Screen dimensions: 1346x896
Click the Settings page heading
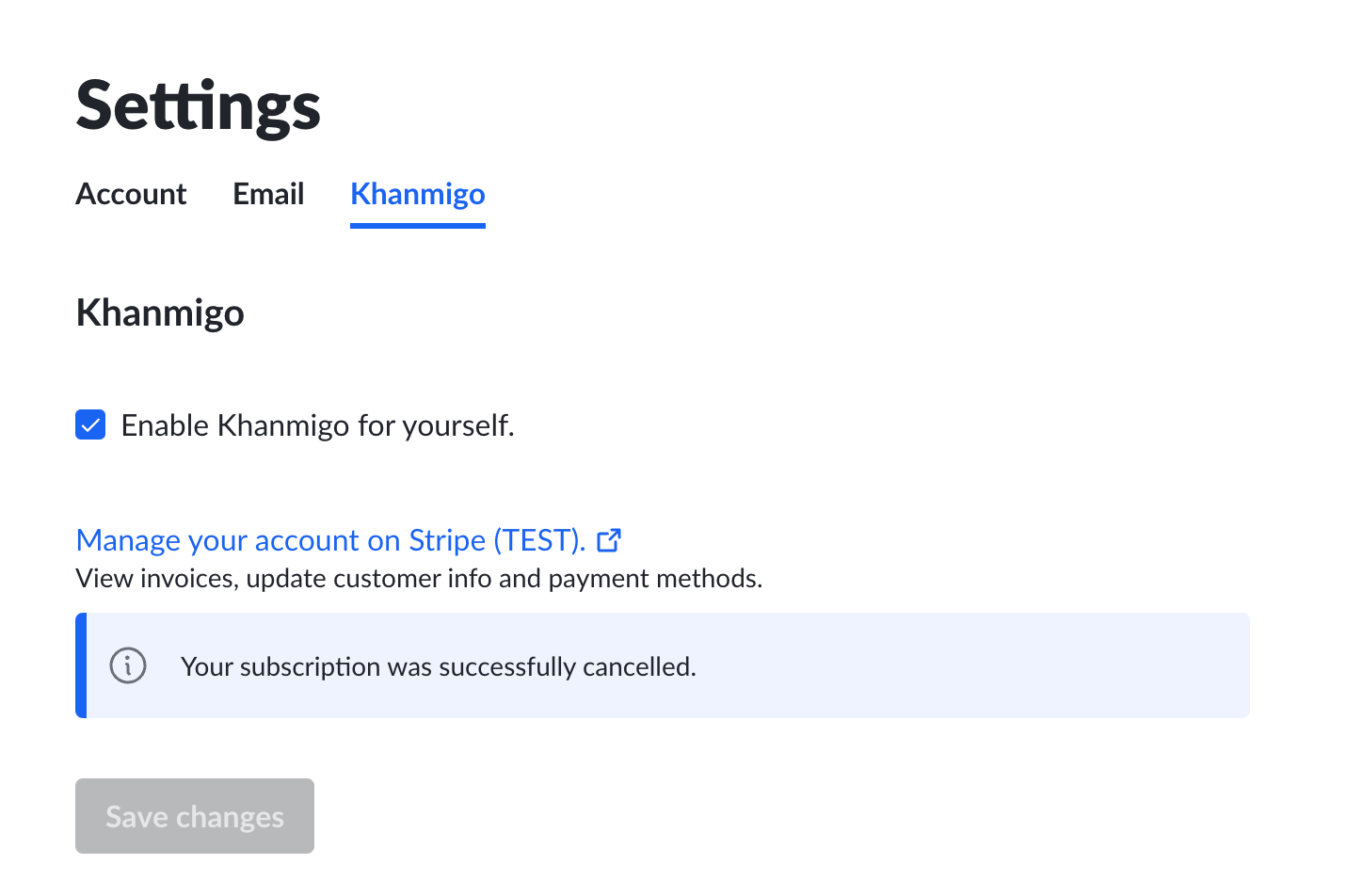click(198, 106)
